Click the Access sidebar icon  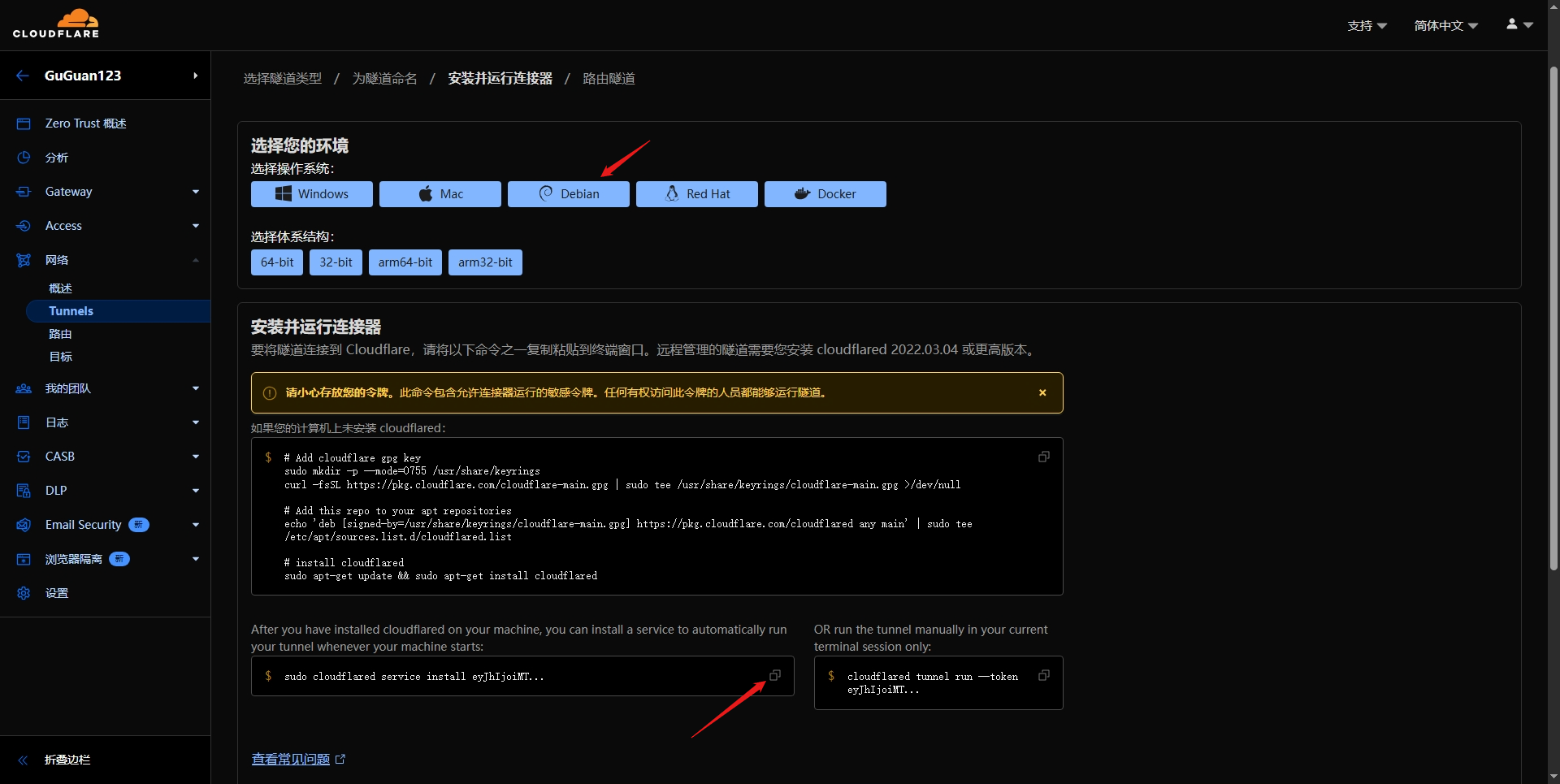click(x=24, y=226)
